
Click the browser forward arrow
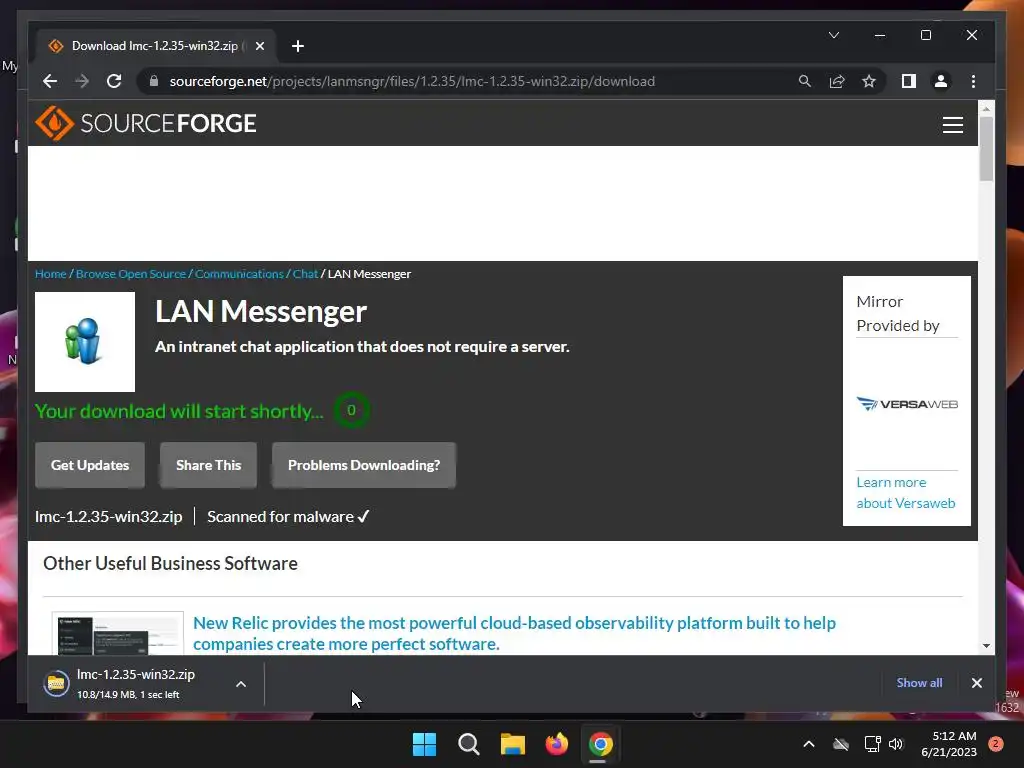tap(82, 81)
